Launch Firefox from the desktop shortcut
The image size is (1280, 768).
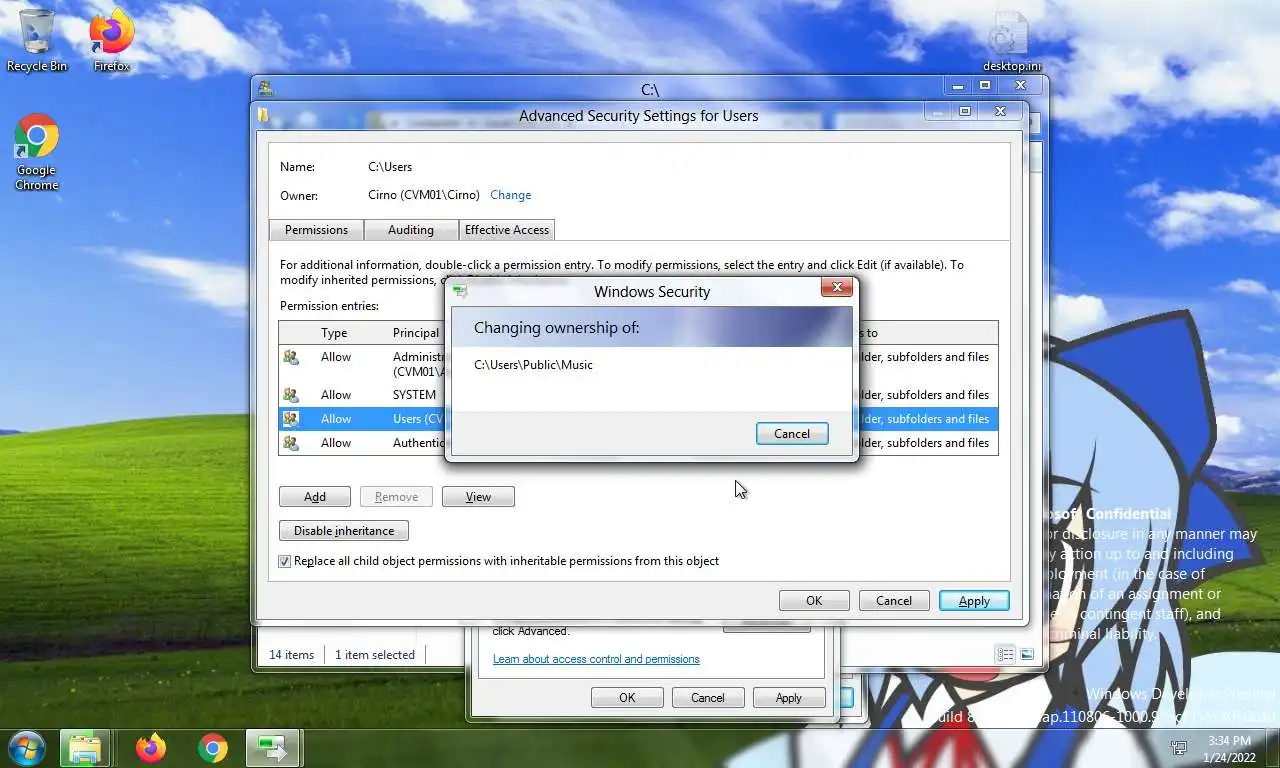(x=111, y=41)
